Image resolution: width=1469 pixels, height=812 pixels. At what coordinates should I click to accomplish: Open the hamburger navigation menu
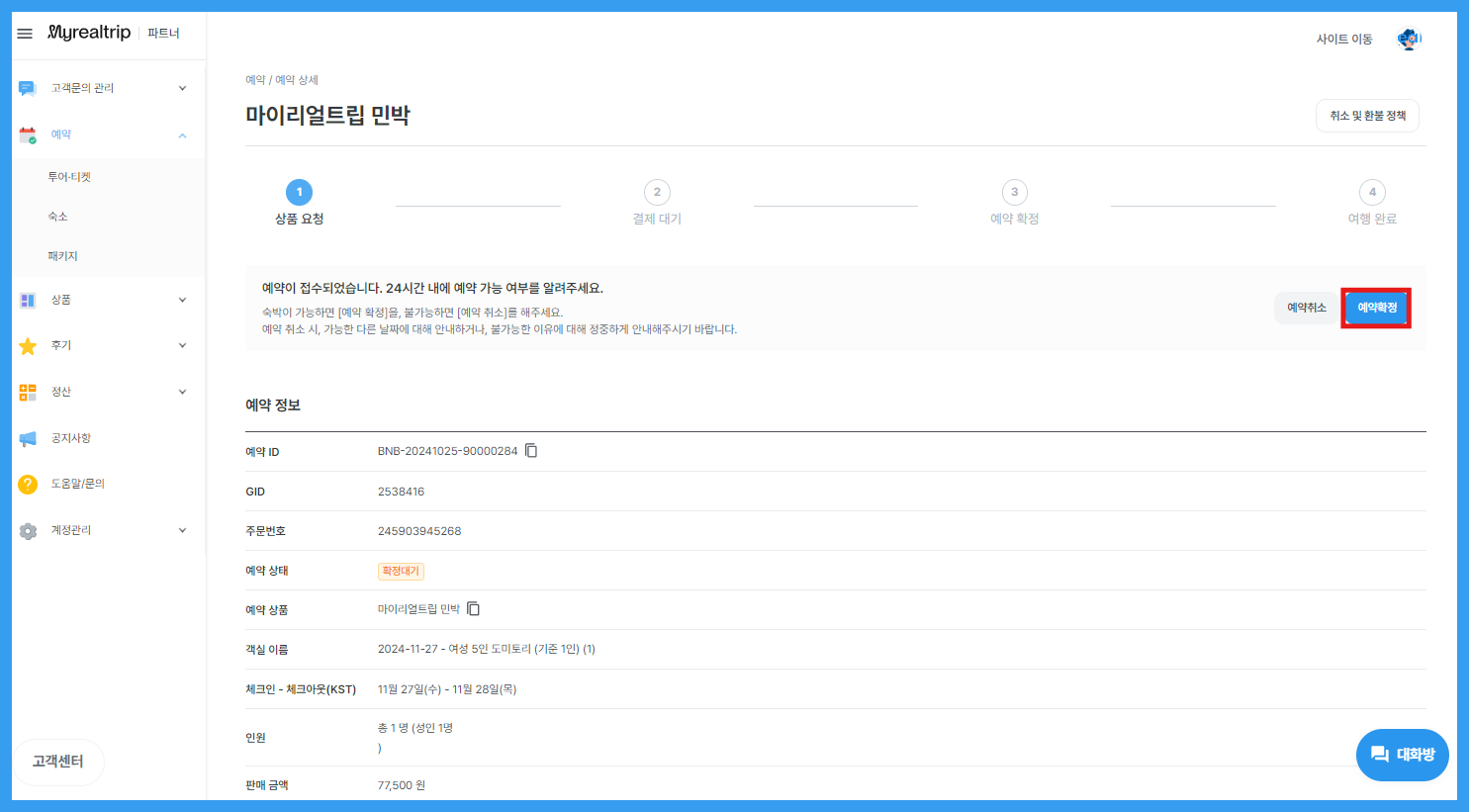[x=25, y=32]
